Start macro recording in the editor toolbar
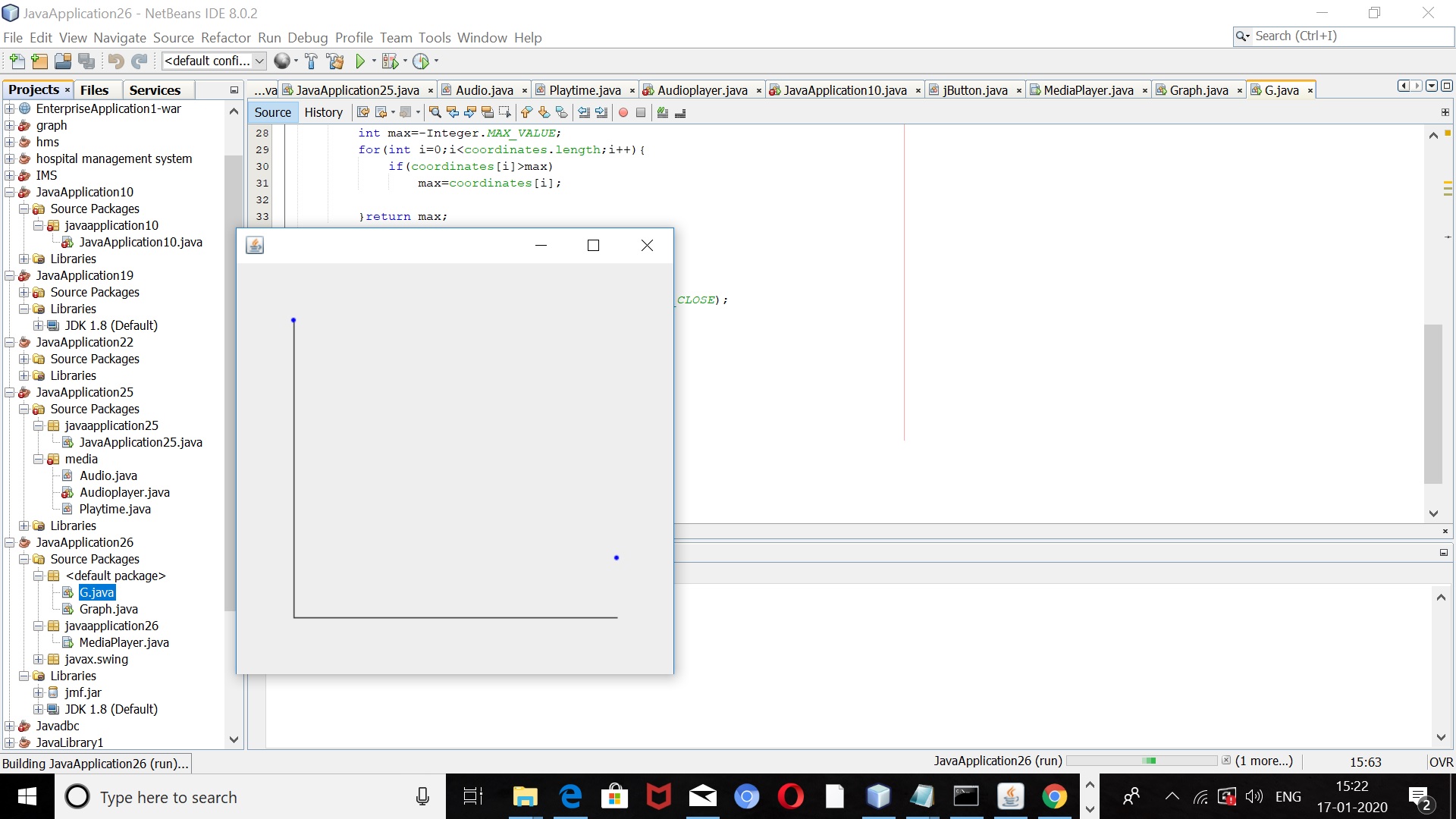 pyautogui.click(x=623, y=112)
